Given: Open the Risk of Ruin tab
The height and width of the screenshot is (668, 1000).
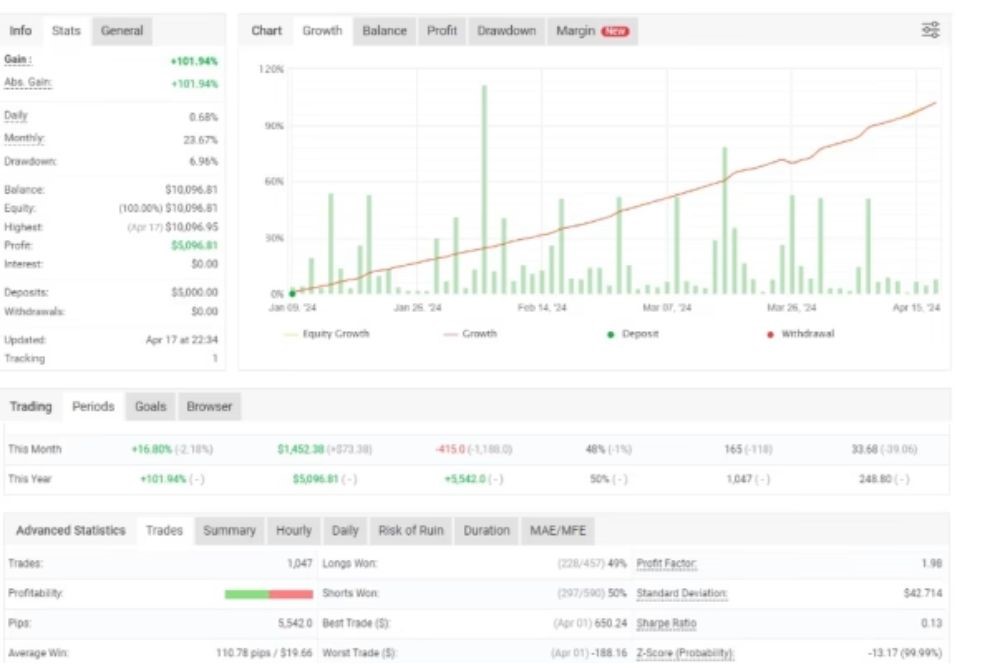Looking at the screenshot, I should coord(410,531).
